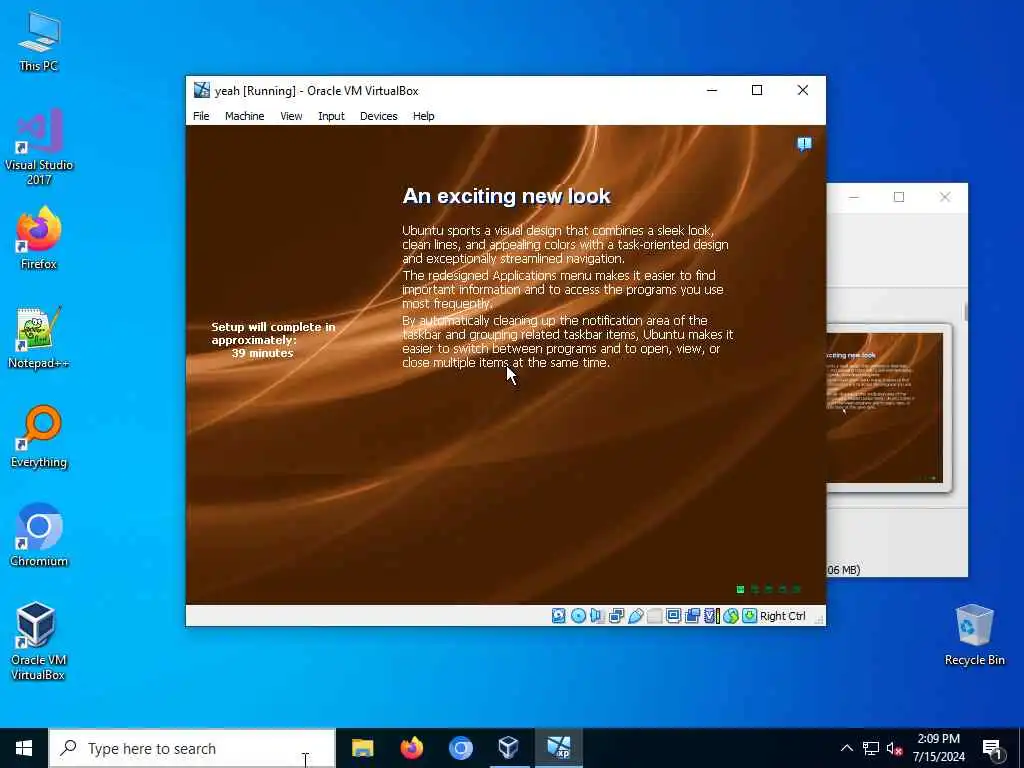Click the VM preview thumbnail in background window
Screen dimensions: 1024x768
[x=885, y=408]
